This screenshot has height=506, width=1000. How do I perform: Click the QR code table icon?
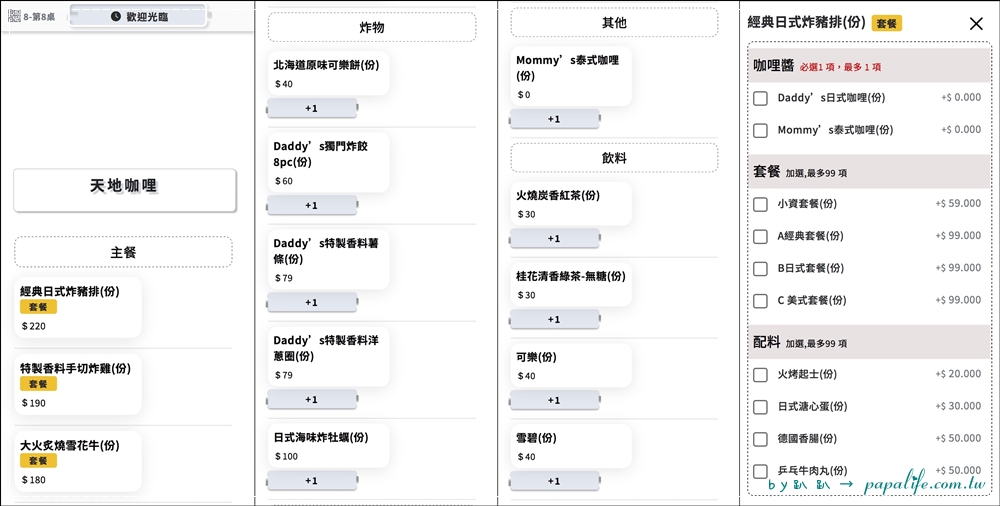coord(14,16)
